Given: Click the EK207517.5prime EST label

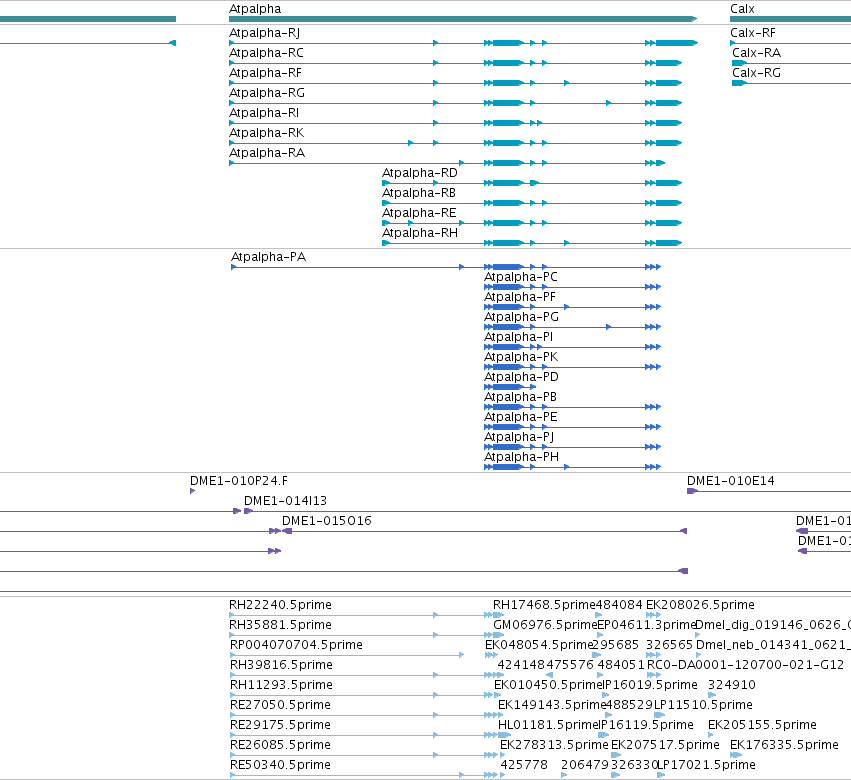Looking at the screenshot, I should [665, 746].
